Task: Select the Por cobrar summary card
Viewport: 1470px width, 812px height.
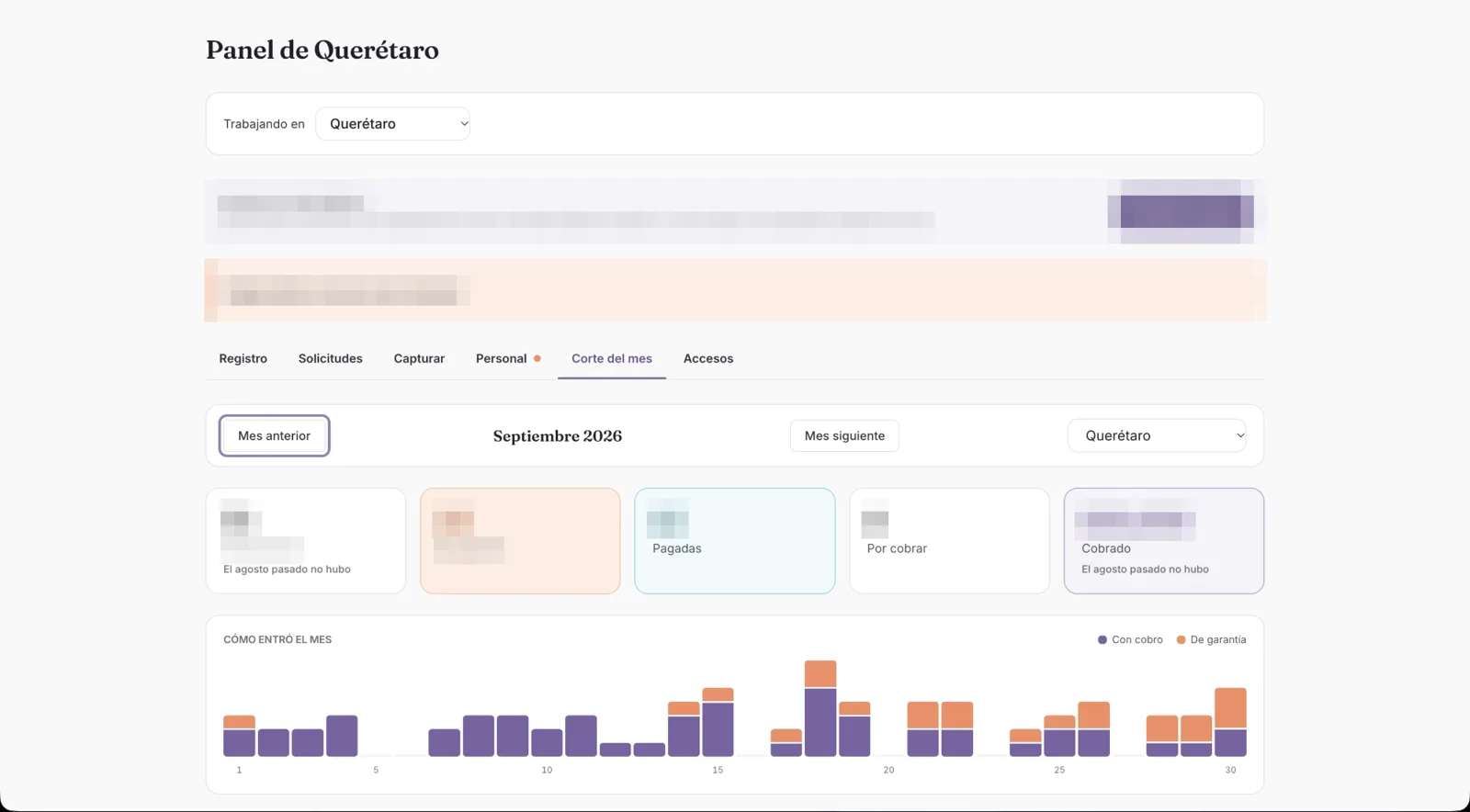Action: pyautogui.click(x=949, y=540)
